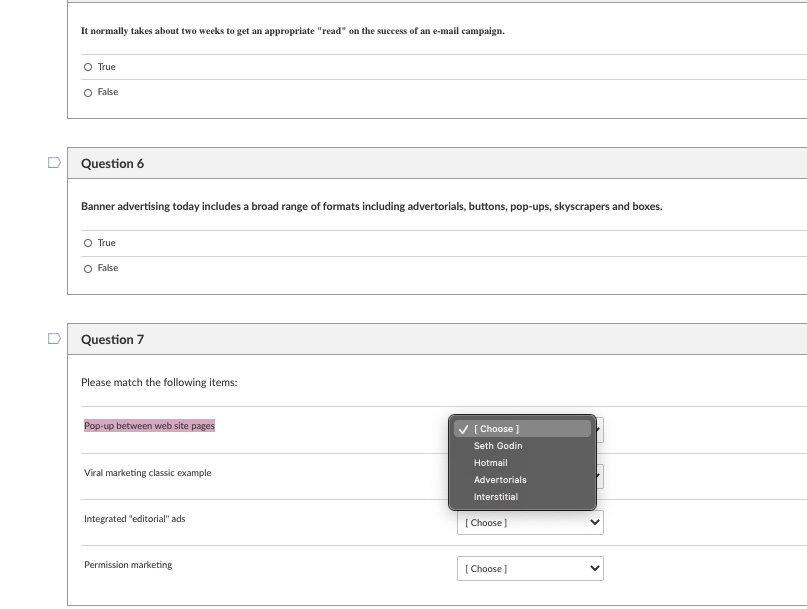807x609 pixels.
Task: Click the highlighted "Pop-up between web site pages" text
Action: (x=149, y=426)
